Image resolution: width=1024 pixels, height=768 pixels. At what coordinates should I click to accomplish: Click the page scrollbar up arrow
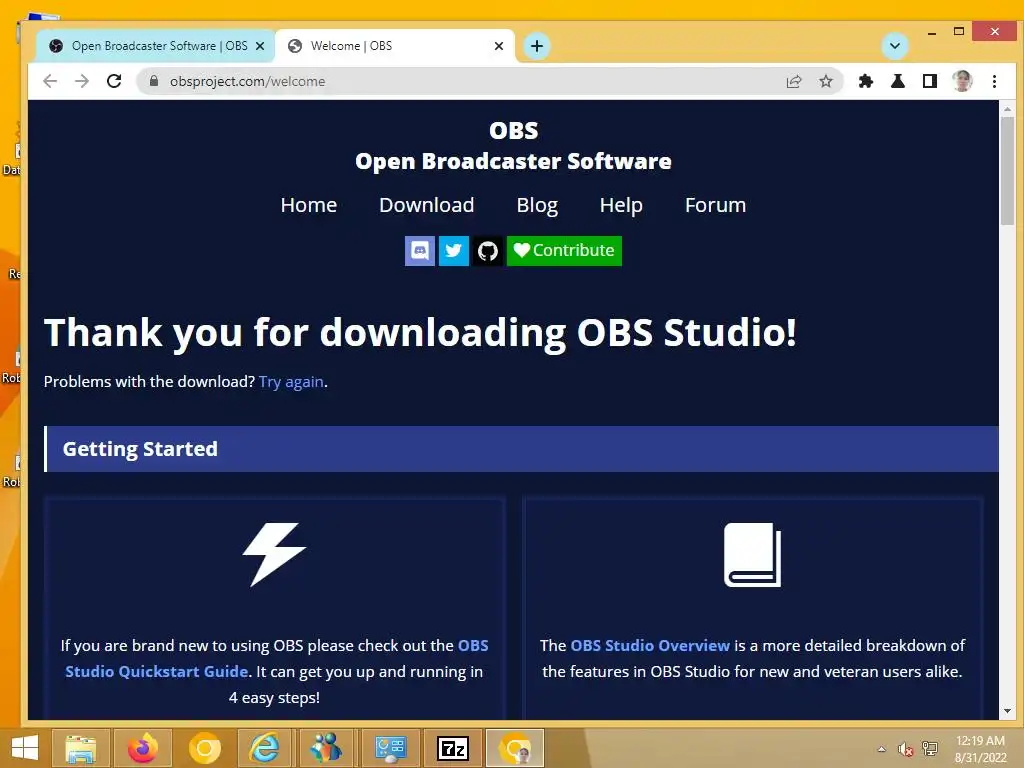1007,108
